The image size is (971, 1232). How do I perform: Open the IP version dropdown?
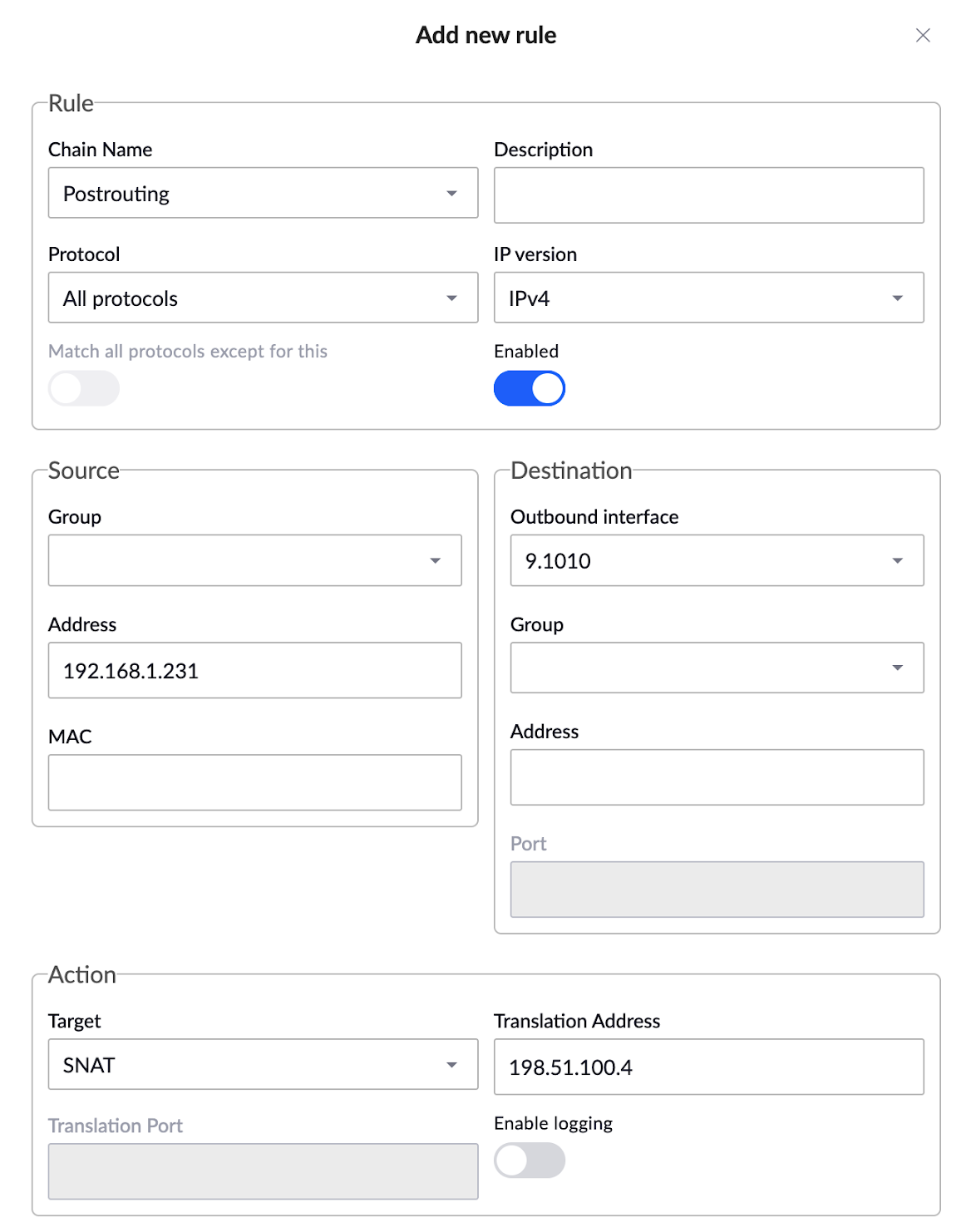click(x=708, y=297)
